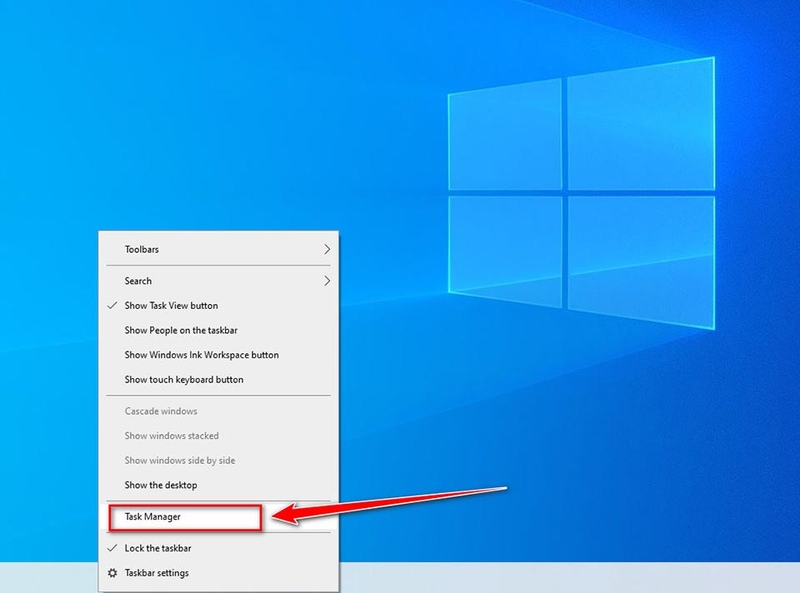The image size is (800, 593).
Task: Expand the Search submenu entry
Action: tap(218, 281)
